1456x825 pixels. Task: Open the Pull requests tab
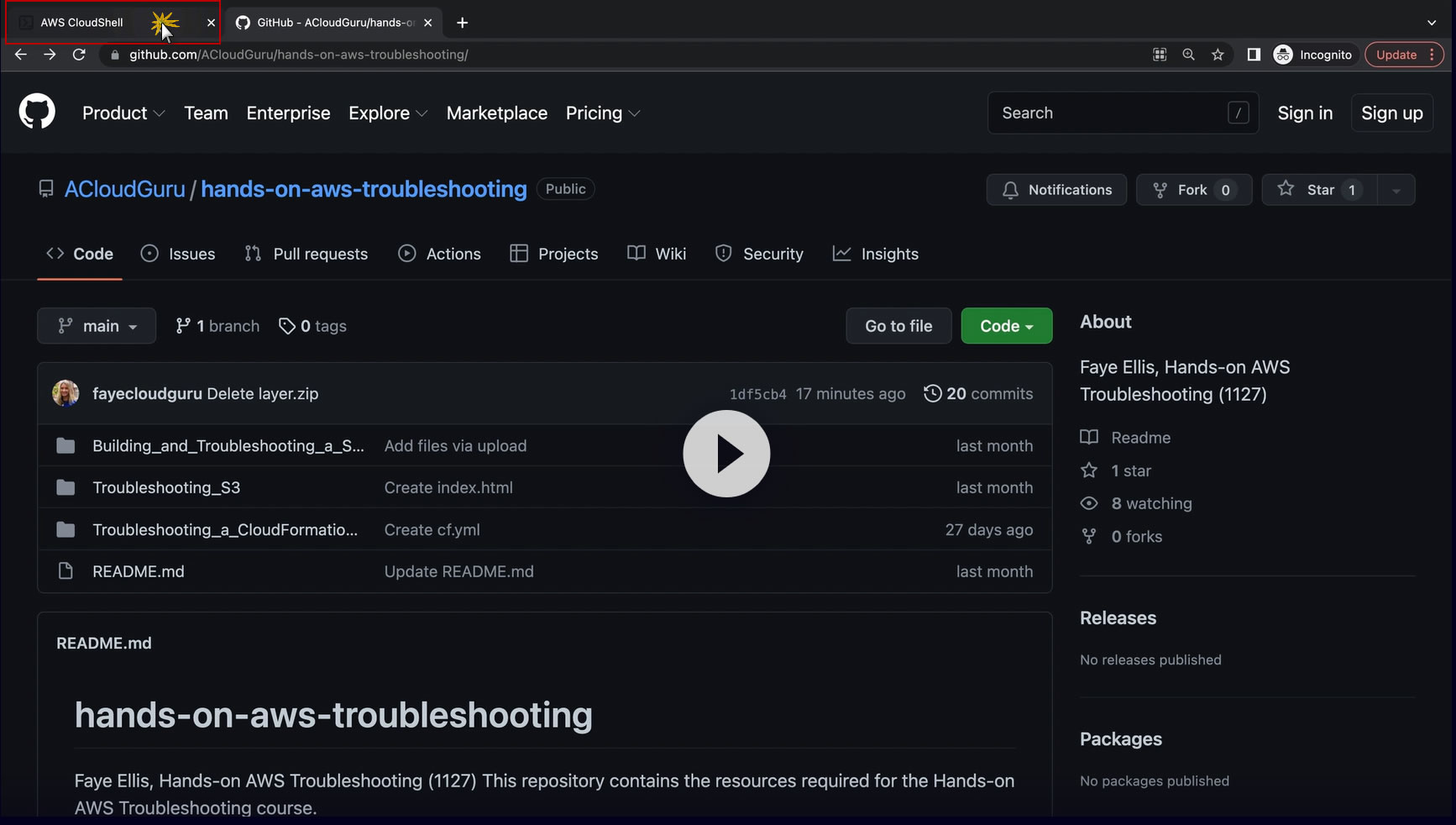point(306,254)
